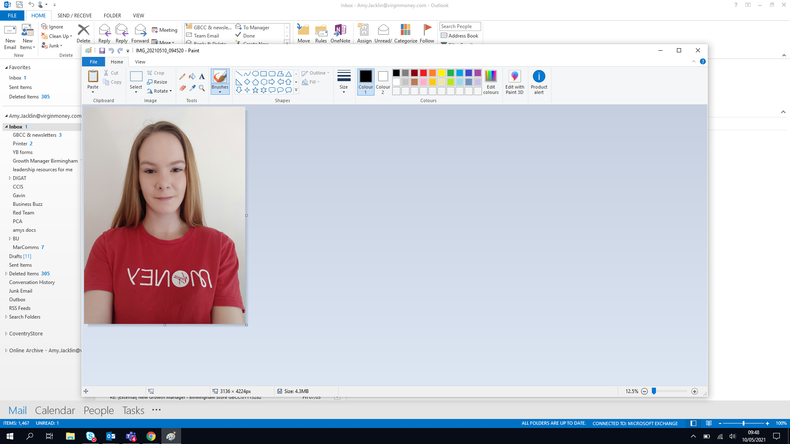Image resolution: width=790 pixels, height=444 pixels.
Task: Switch to People in Outlook navigation
Action: 98,410
